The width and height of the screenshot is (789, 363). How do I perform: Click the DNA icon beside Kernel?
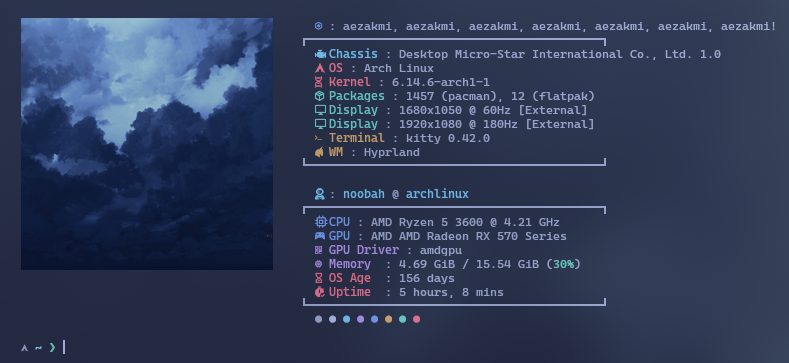pyautogui.click(x=320, y=83)
